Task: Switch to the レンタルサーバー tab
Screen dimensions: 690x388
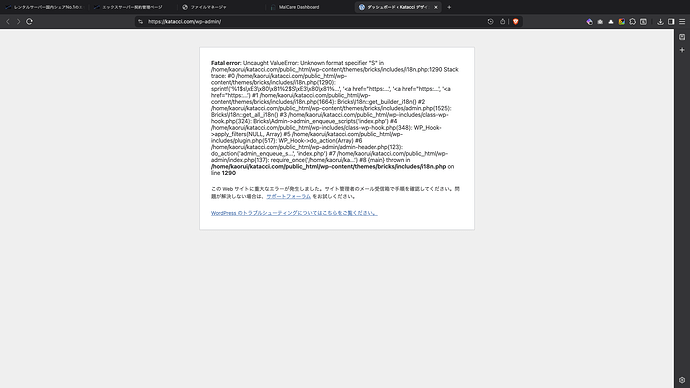Action: [x=44, y=7]
